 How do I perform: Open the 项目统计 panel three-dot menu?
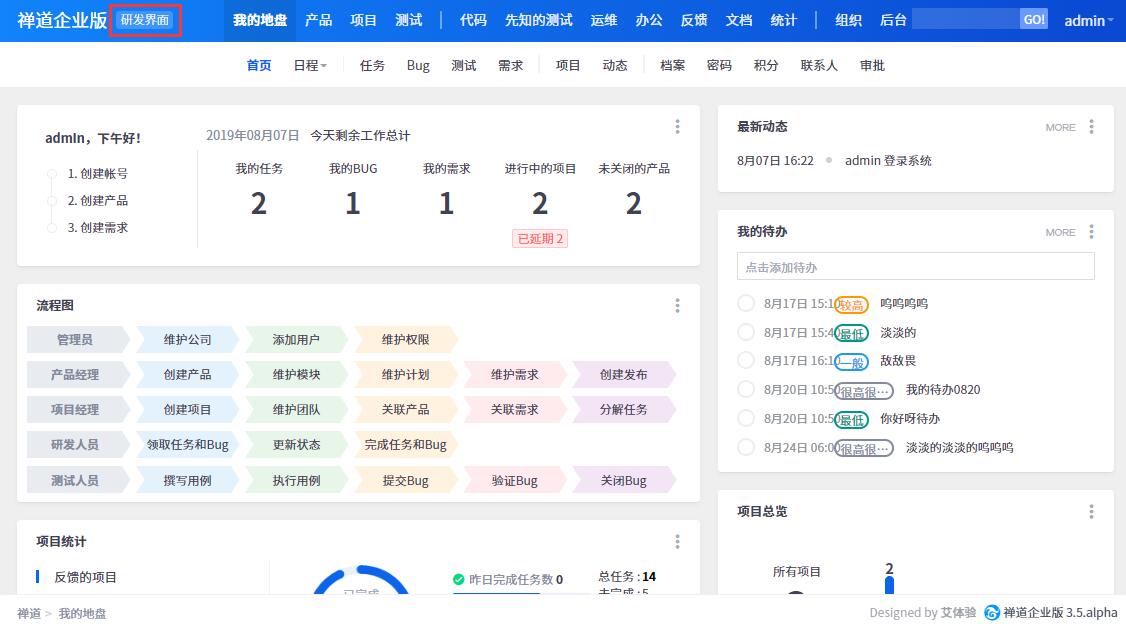tap(677, 542)
